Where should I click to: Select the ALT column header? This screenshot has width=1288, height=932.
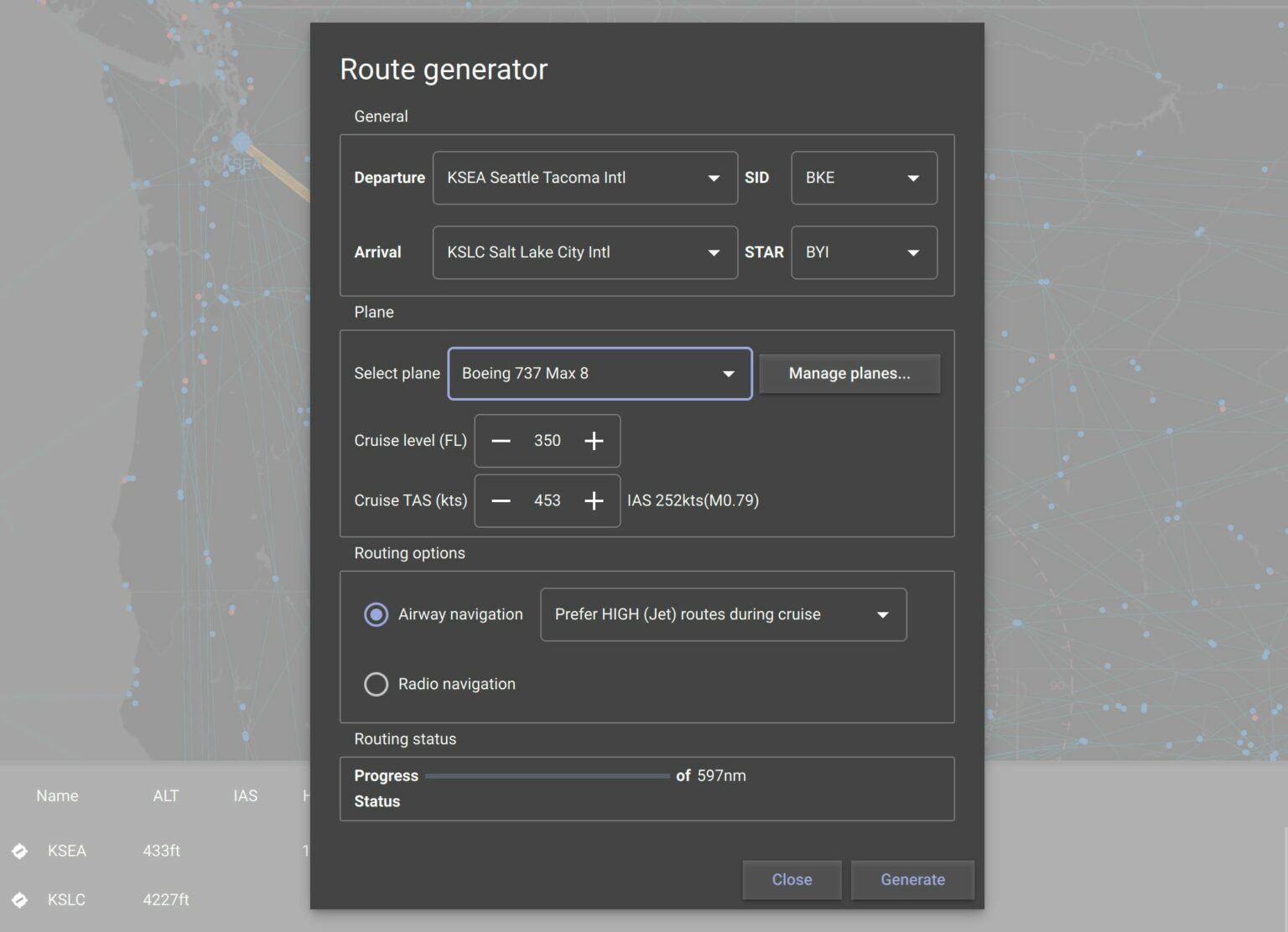click(166, 795)
